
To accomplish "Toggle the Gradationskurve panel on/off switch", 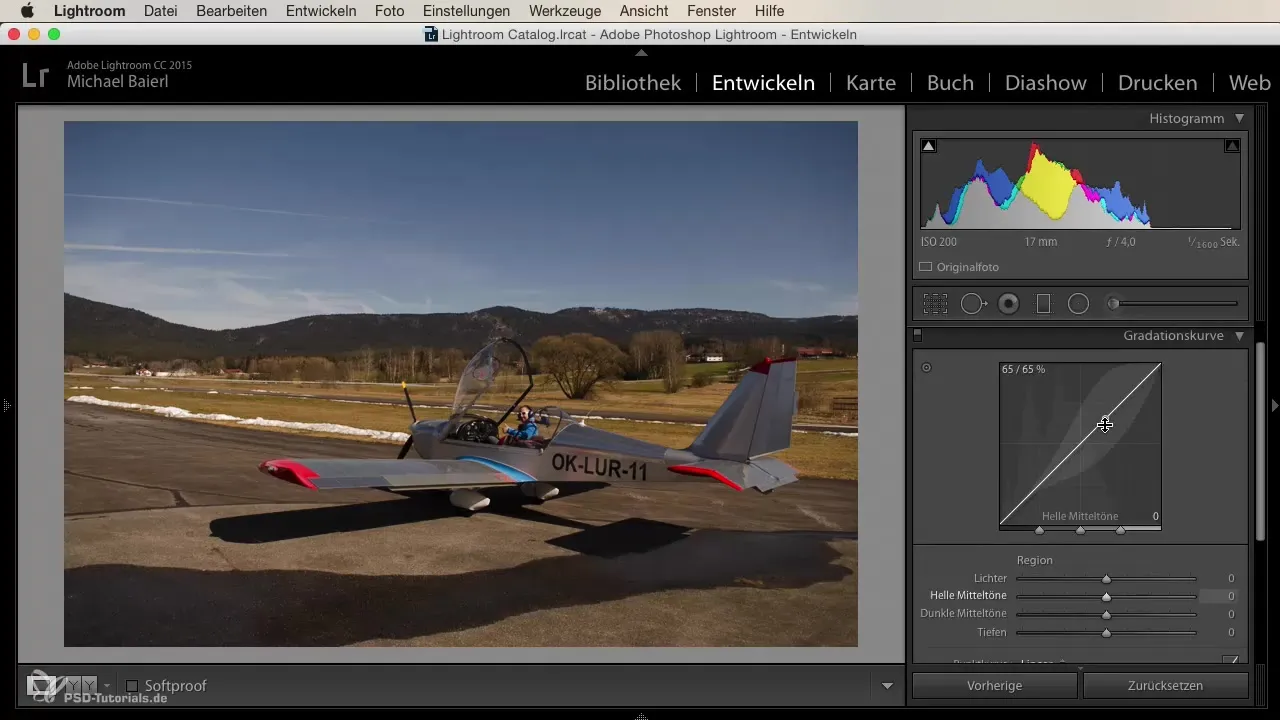I will coord(918,335).
